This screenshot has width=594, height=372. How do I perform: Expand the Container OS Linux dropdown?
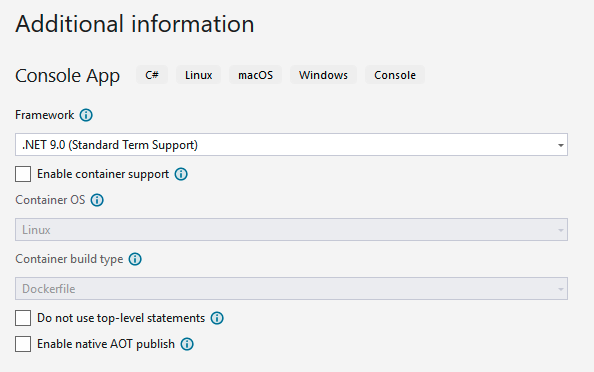[x=291, y=230]
